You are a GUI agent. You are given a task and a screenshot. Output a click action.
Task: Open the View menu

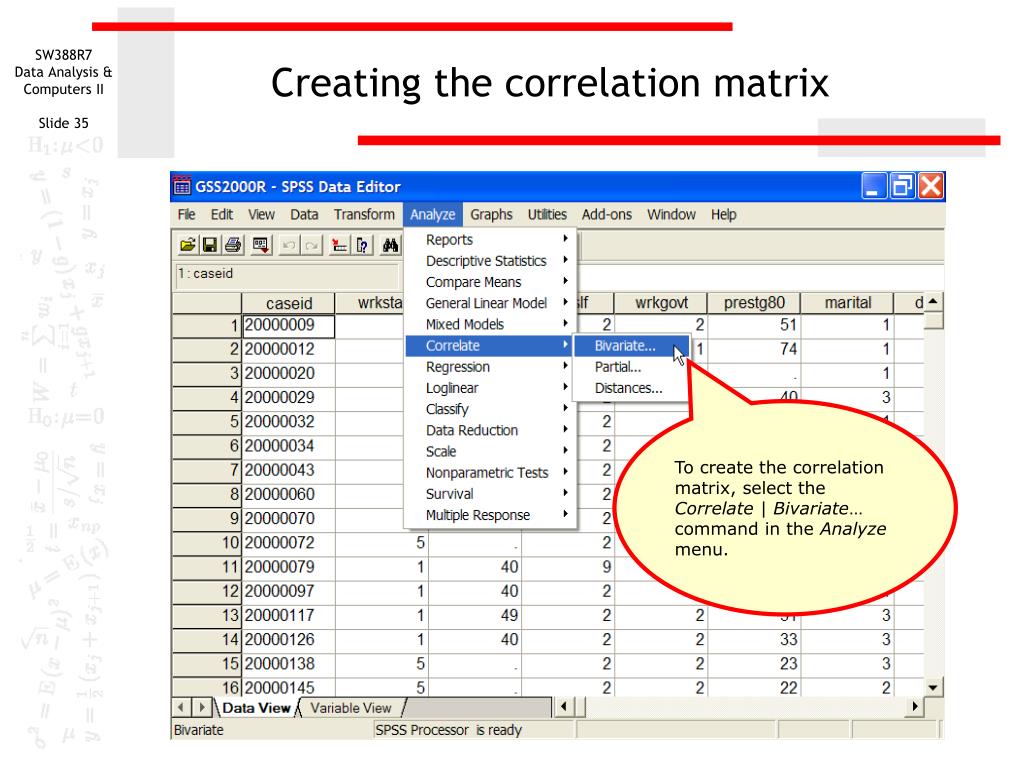[261, 214]
